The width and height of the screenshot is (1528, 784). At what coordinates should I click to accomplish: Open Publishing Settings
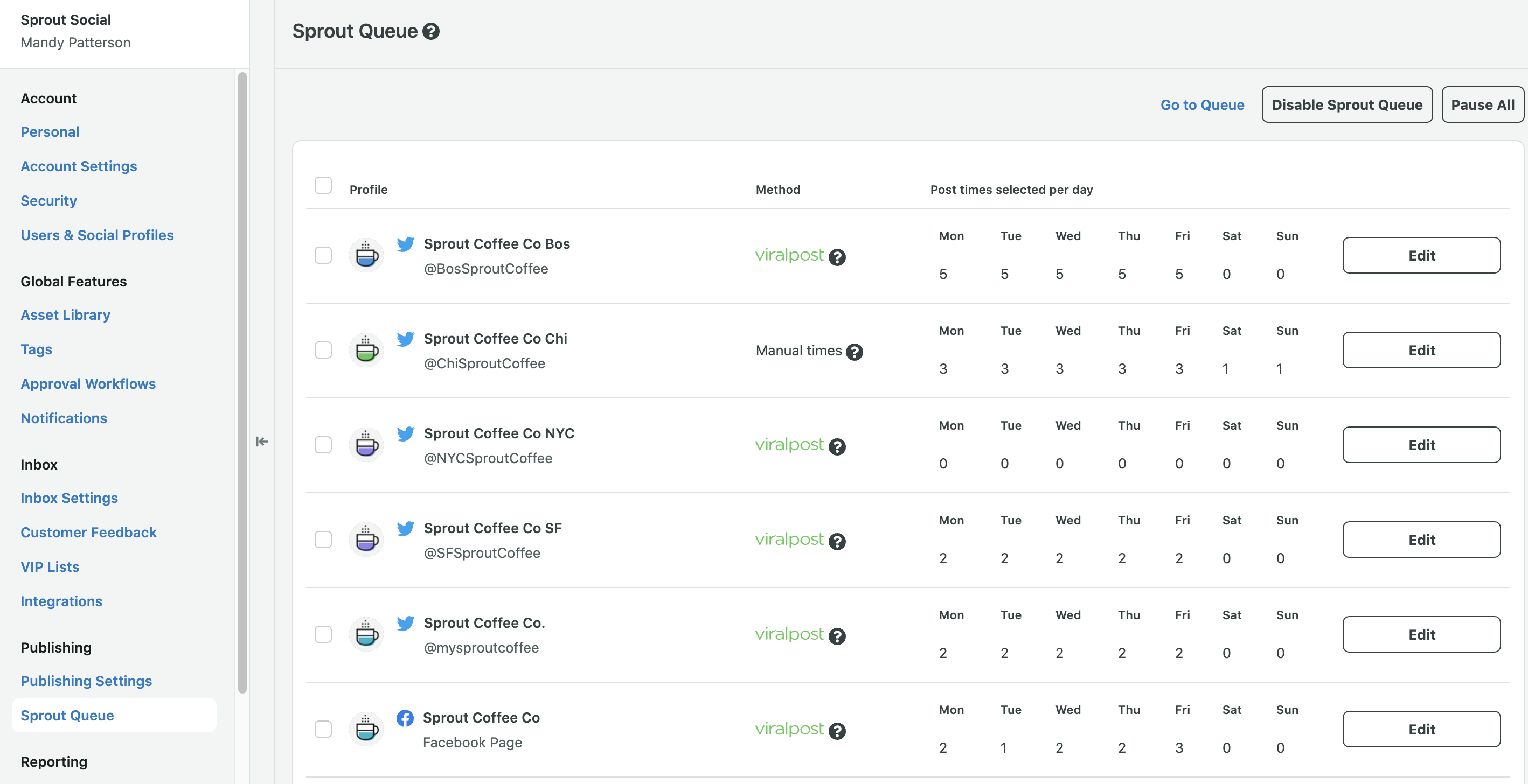[87, 681]
